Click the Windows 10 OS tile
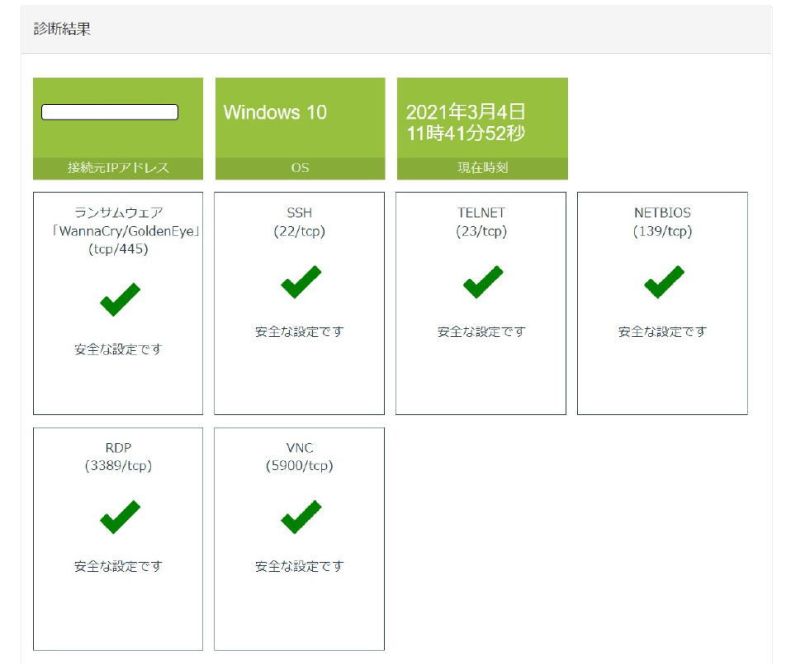The height and width of the screenshot is (664, 800). click(x=275, y=112)
